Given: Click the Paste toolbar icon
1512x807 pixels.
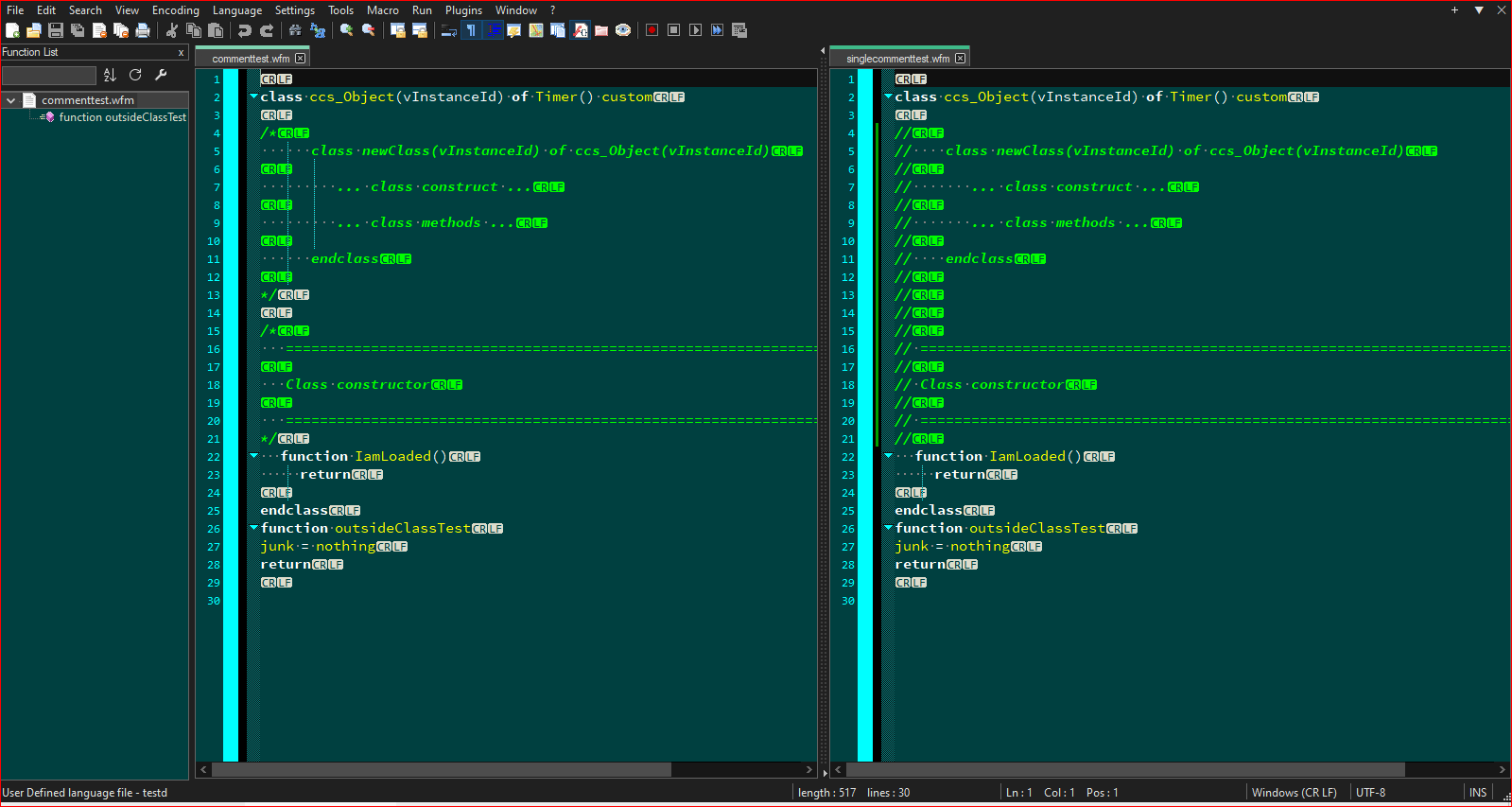Looking at the screenshot, I should [x=216, y=30].
